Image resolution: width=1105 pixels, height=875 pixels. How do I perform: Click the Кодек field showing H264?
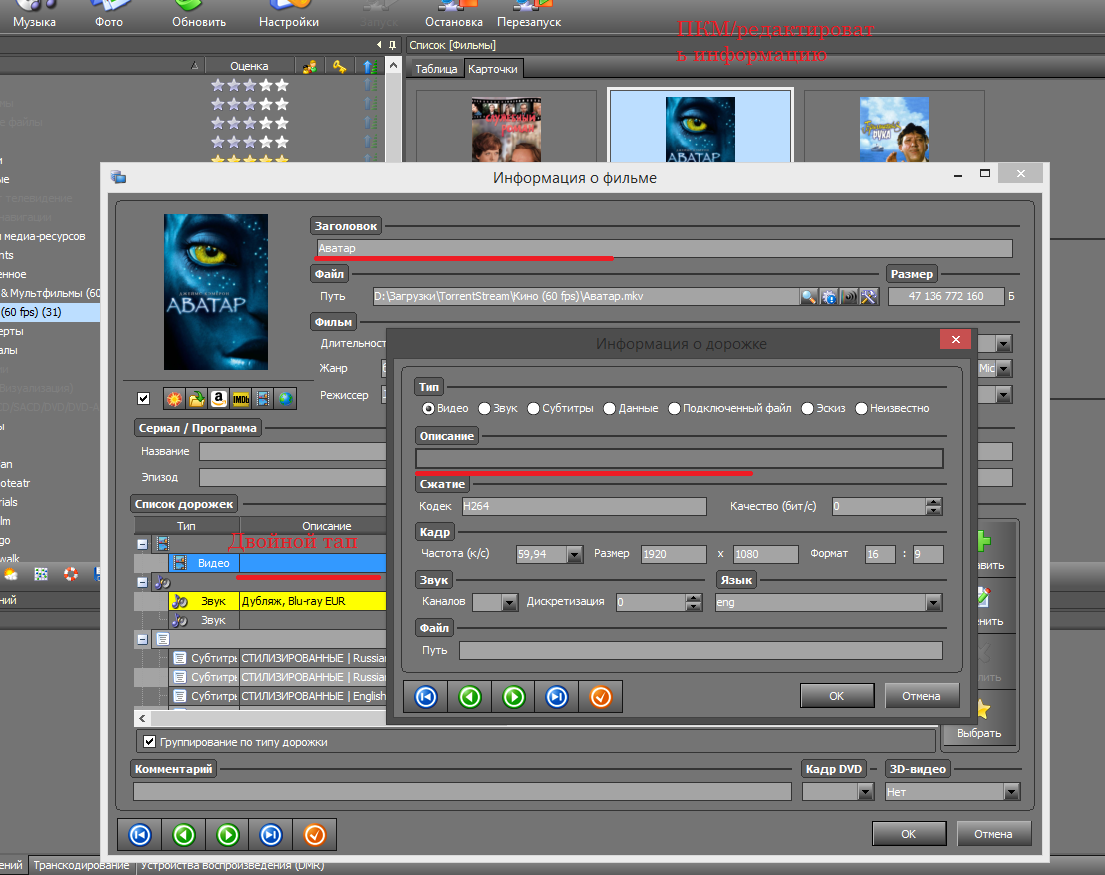[x=584, y=506]
